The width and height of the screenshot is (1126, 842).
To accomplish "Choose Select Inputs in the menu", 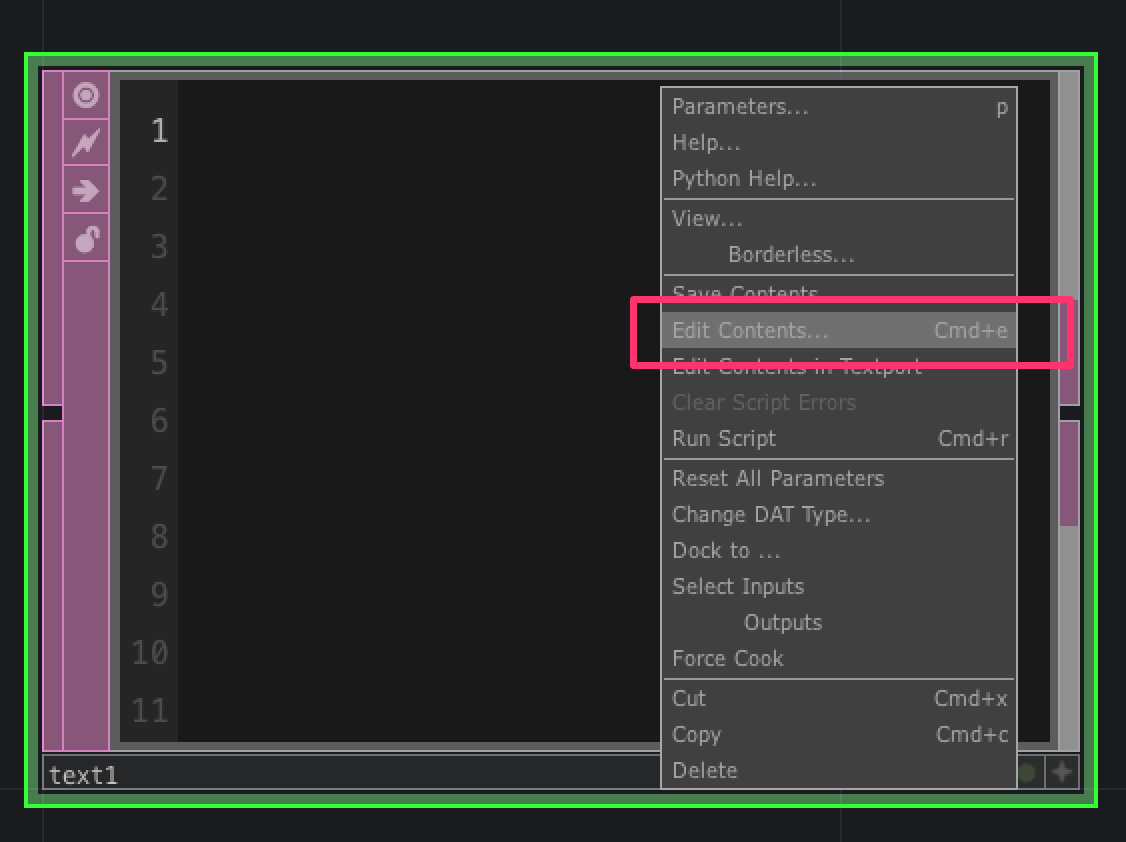I will click(x=838, y=586).
